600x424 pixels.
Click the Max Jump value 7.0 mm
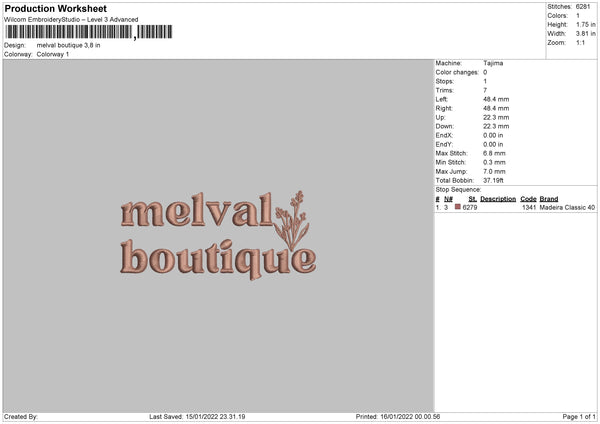pyautogui.click(x=494, y=171)
